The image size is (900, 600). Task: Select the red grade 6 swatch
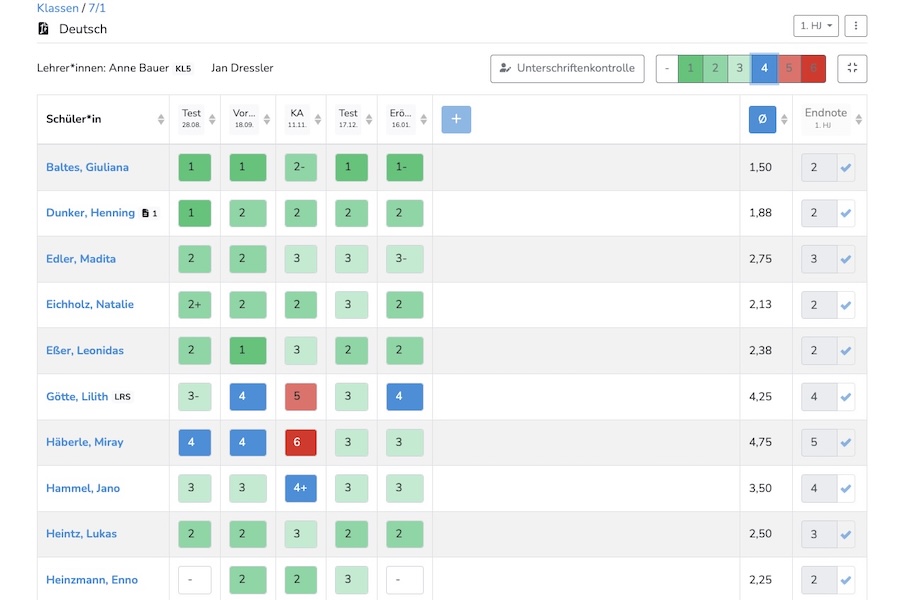[814, 68]
